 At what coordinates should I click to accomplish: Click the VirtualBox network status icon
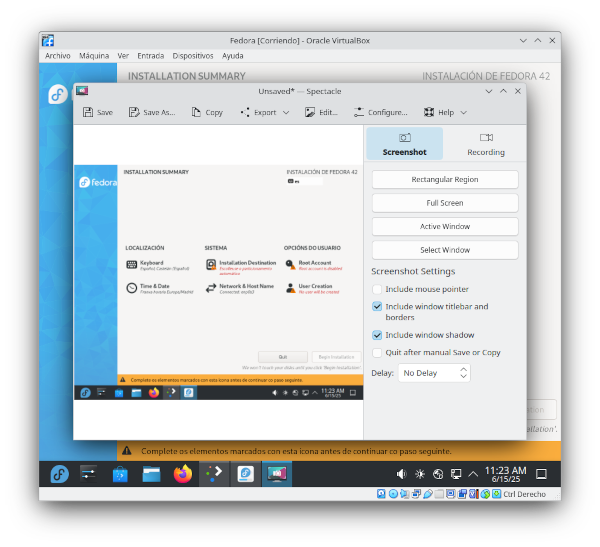point(416,494)
